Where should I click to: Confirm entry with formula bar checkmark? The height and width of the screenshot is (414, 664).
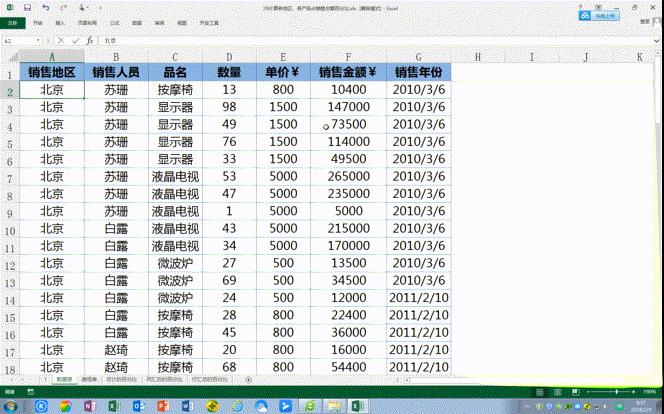coord(75,41)
